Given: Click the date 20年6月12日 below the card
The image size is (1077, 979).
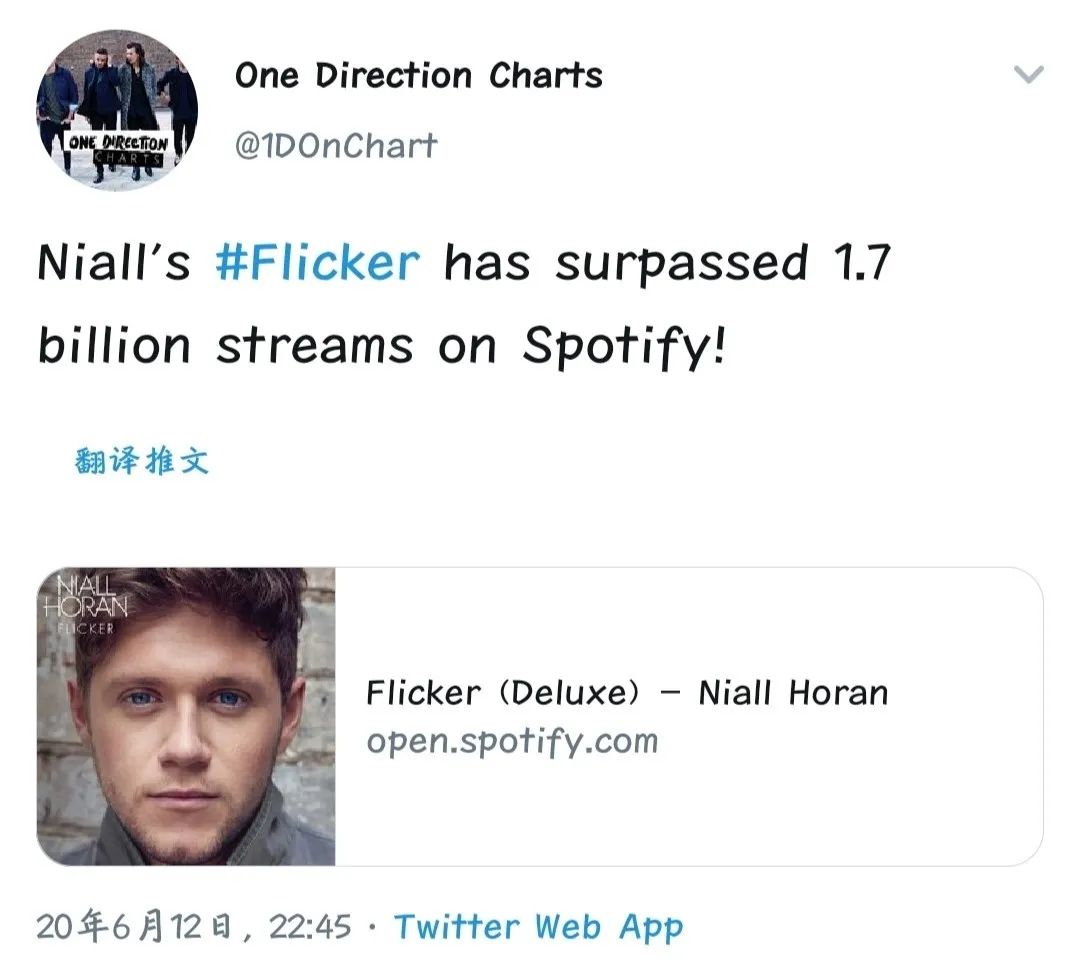Looking at the screenshot, I should pyautogui.click(x=134, y=926).
